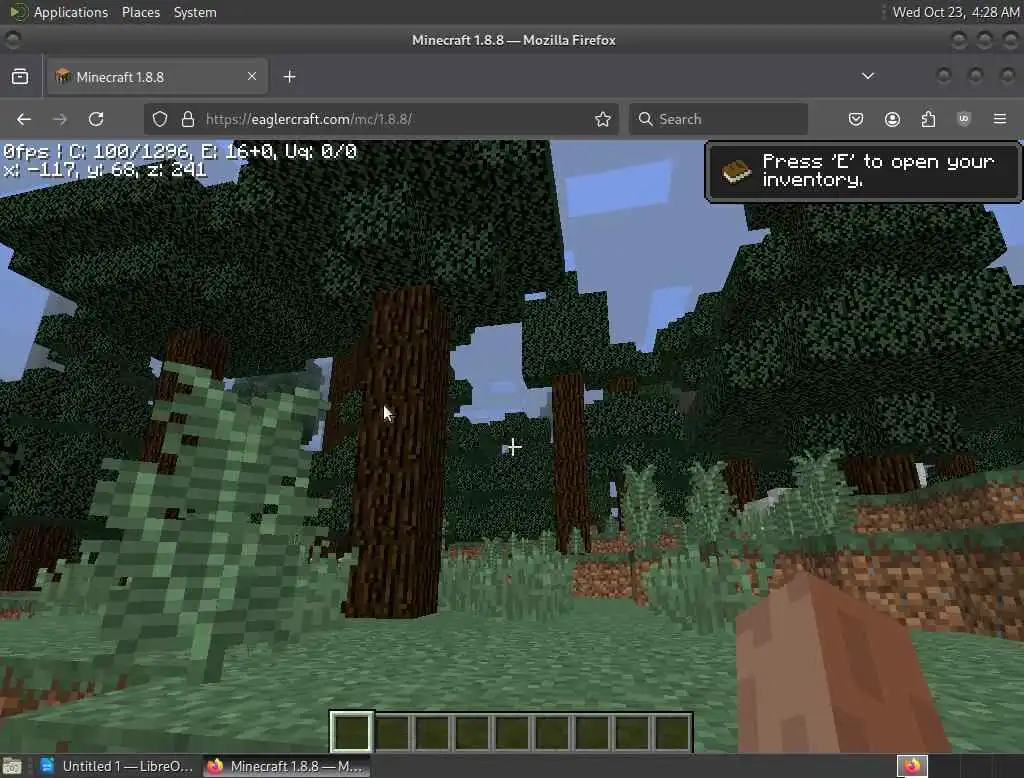Screen dimensions: 1024x778
Task: Expand the list all tabs chevron
Action: click(x=868, y=76)
